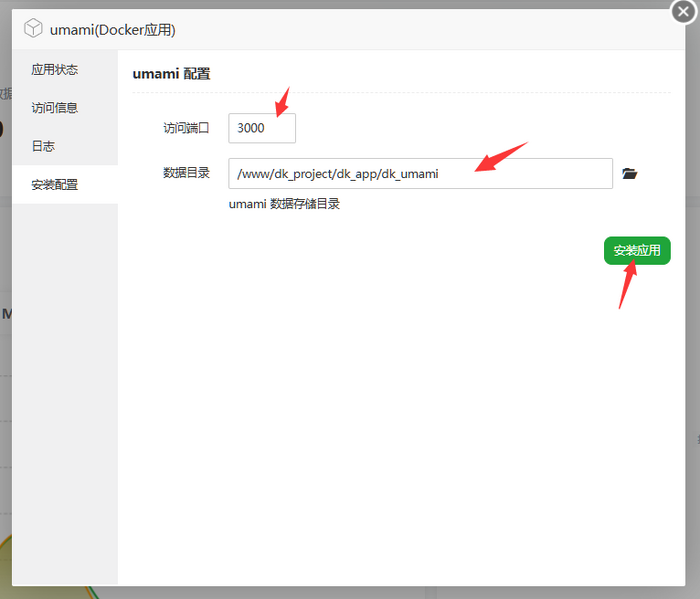Click the red arrow pointing at port field
Screen dimensions: 700x599
point(282,100)
